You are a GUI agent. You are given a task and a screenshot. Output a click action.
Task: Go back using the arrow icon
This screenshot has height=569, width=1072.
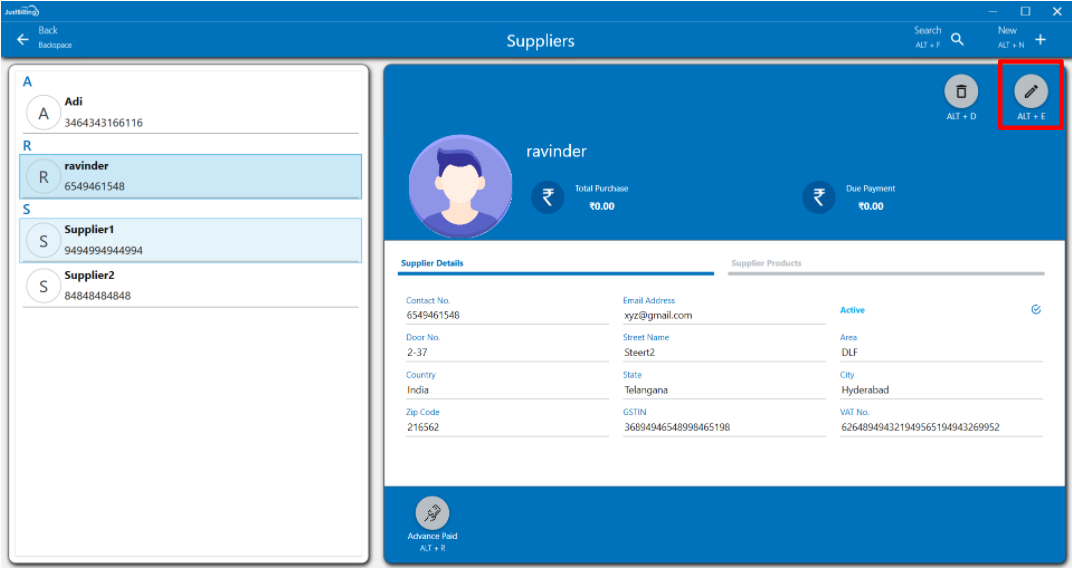click(23, 39)
